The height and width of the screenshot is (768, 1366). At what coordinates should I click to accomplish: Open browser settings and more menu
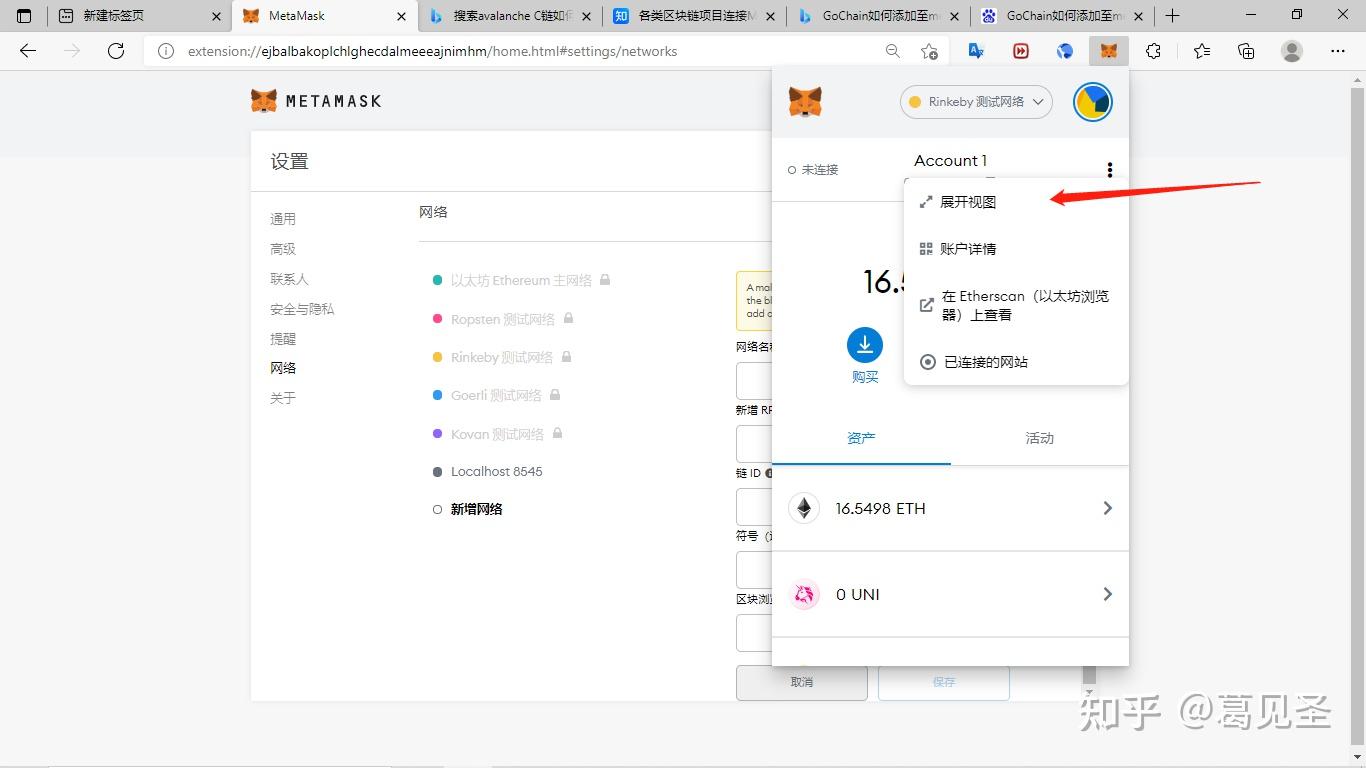click(x=1338, y=51)
